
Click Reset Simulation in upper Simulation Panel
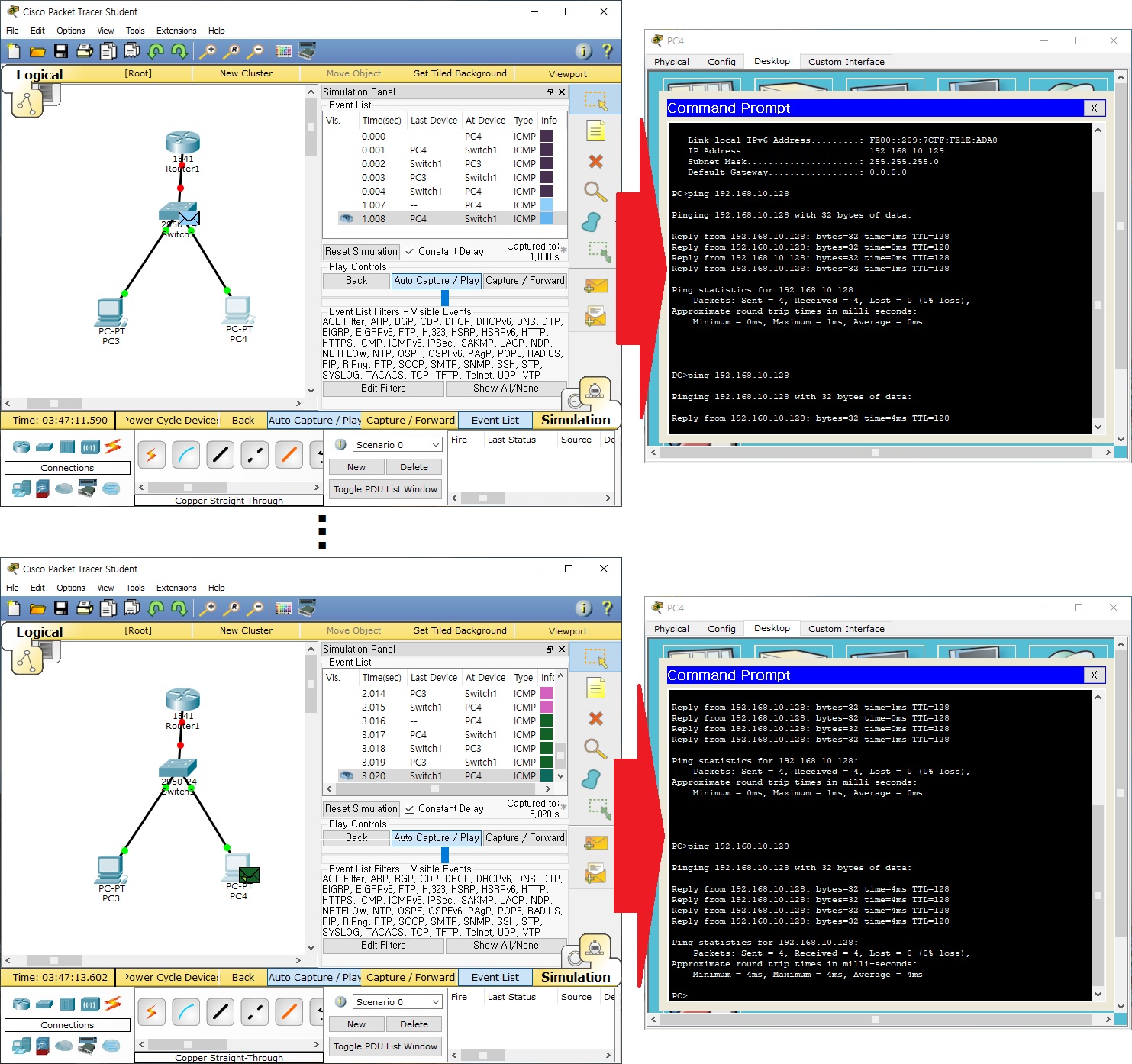tap(361, 251)
